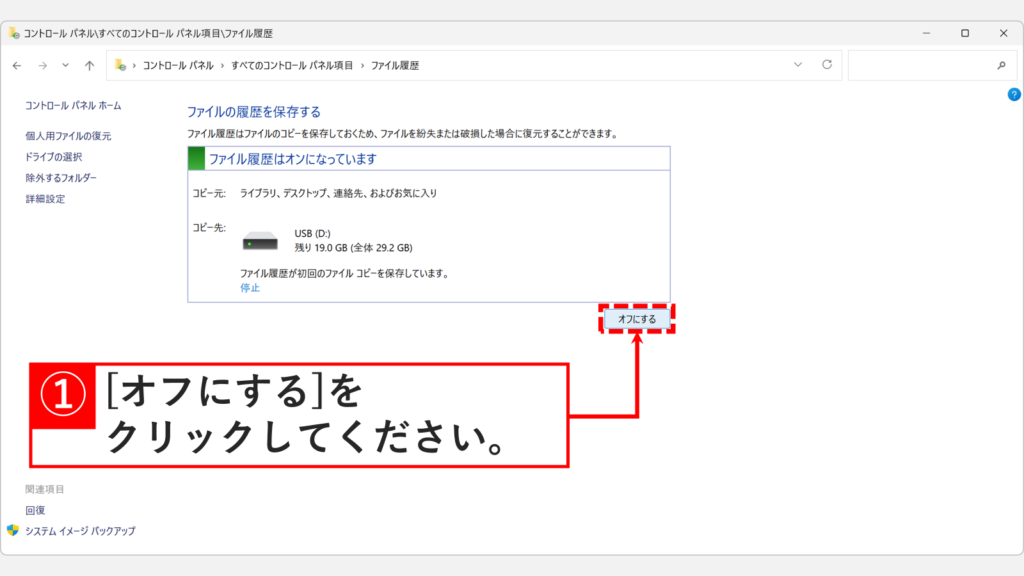Screen dimensions: 1024x576
Task: Select ファイル履歴 breadcrumb in address bar
Action: (395, 65)
